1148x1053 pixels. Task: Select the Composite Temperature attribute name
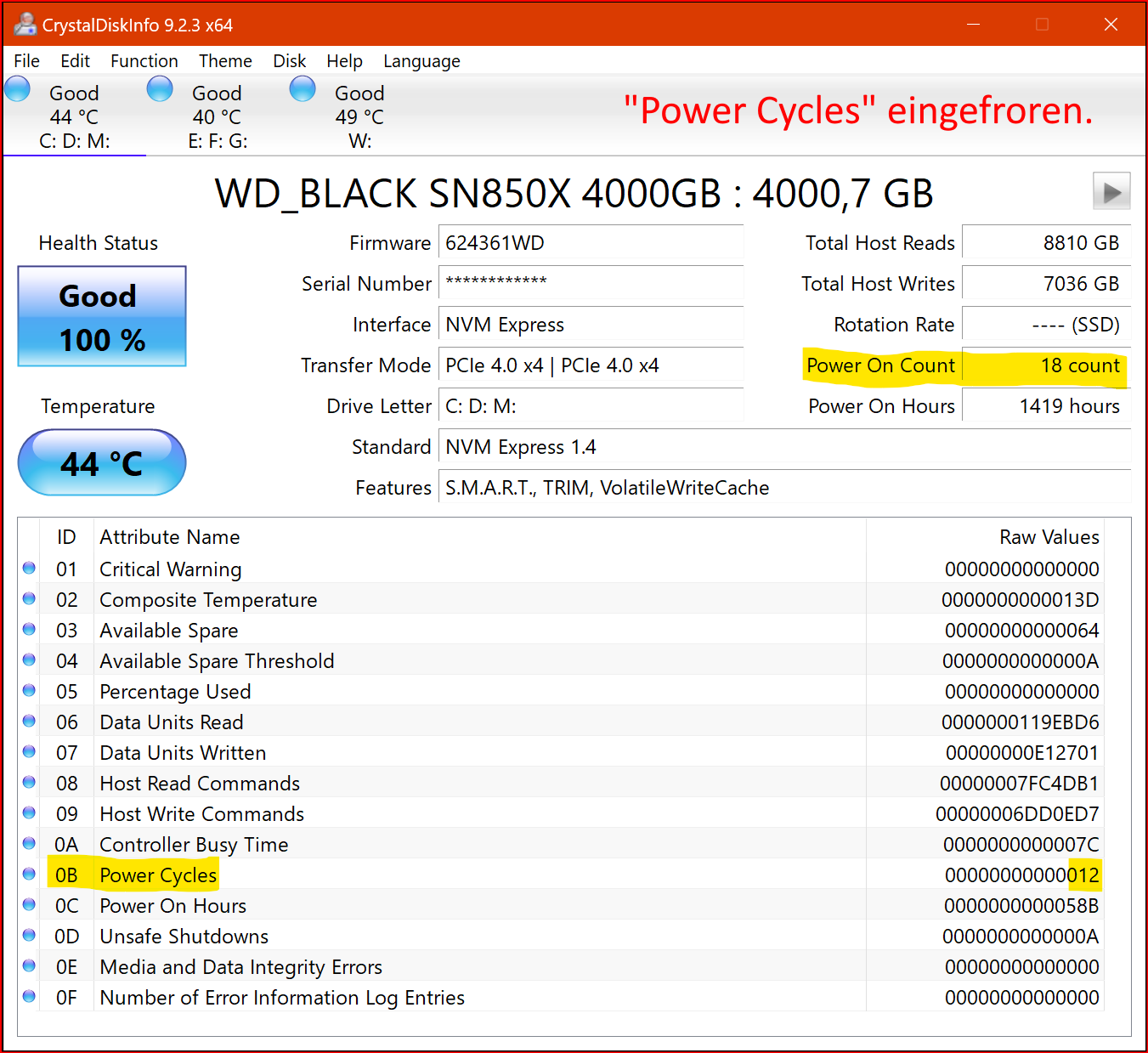(208, 600)
